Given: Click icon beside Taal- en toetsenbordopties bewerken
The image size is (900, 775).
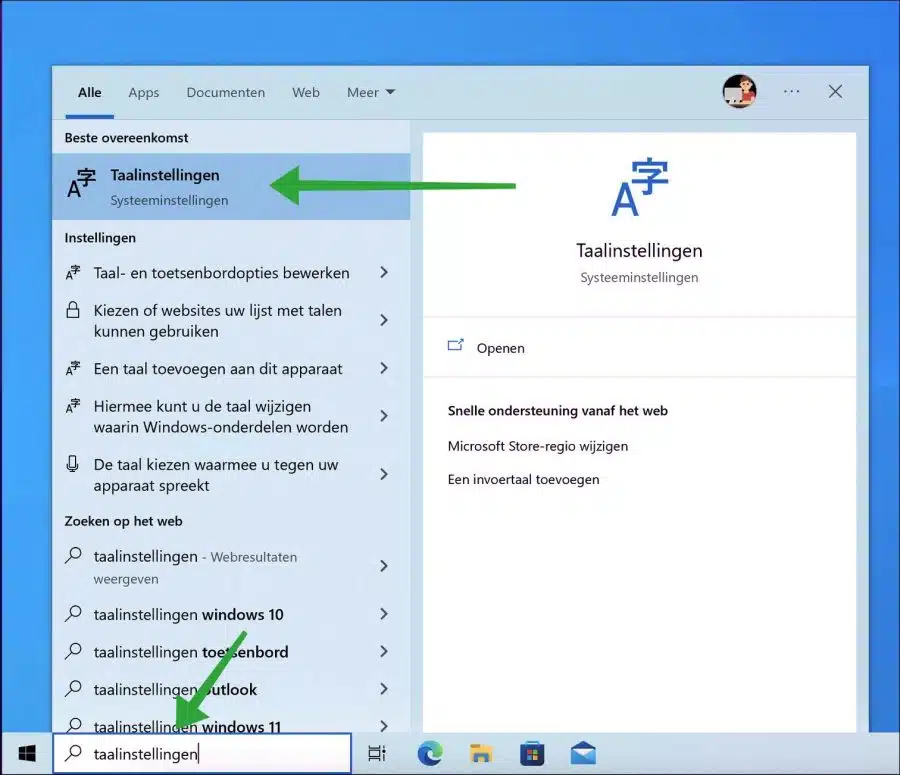Looking at the screenshot, I should click(73, 272).
